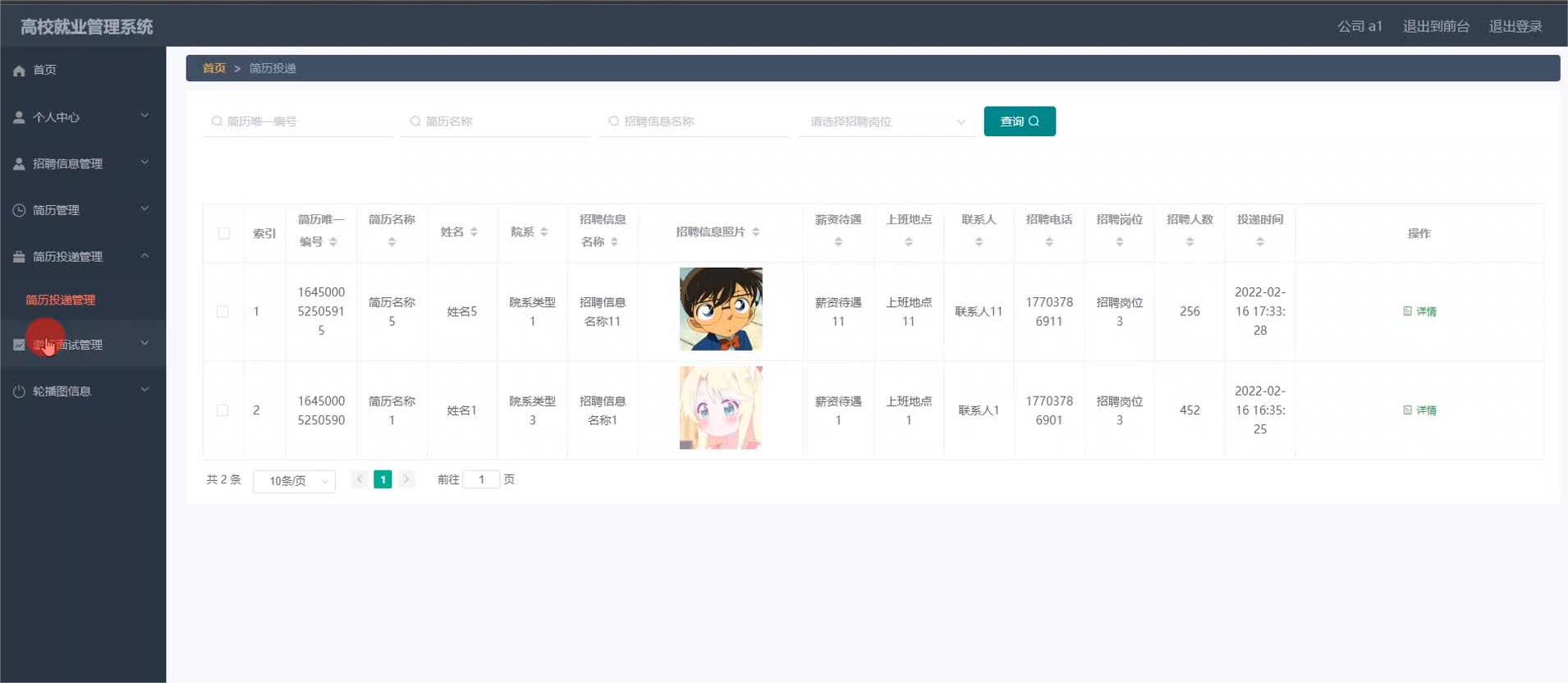Sort by 薪资待遇 column arrows
Screen dimensions: 1568x683
[x=838, y=242]
